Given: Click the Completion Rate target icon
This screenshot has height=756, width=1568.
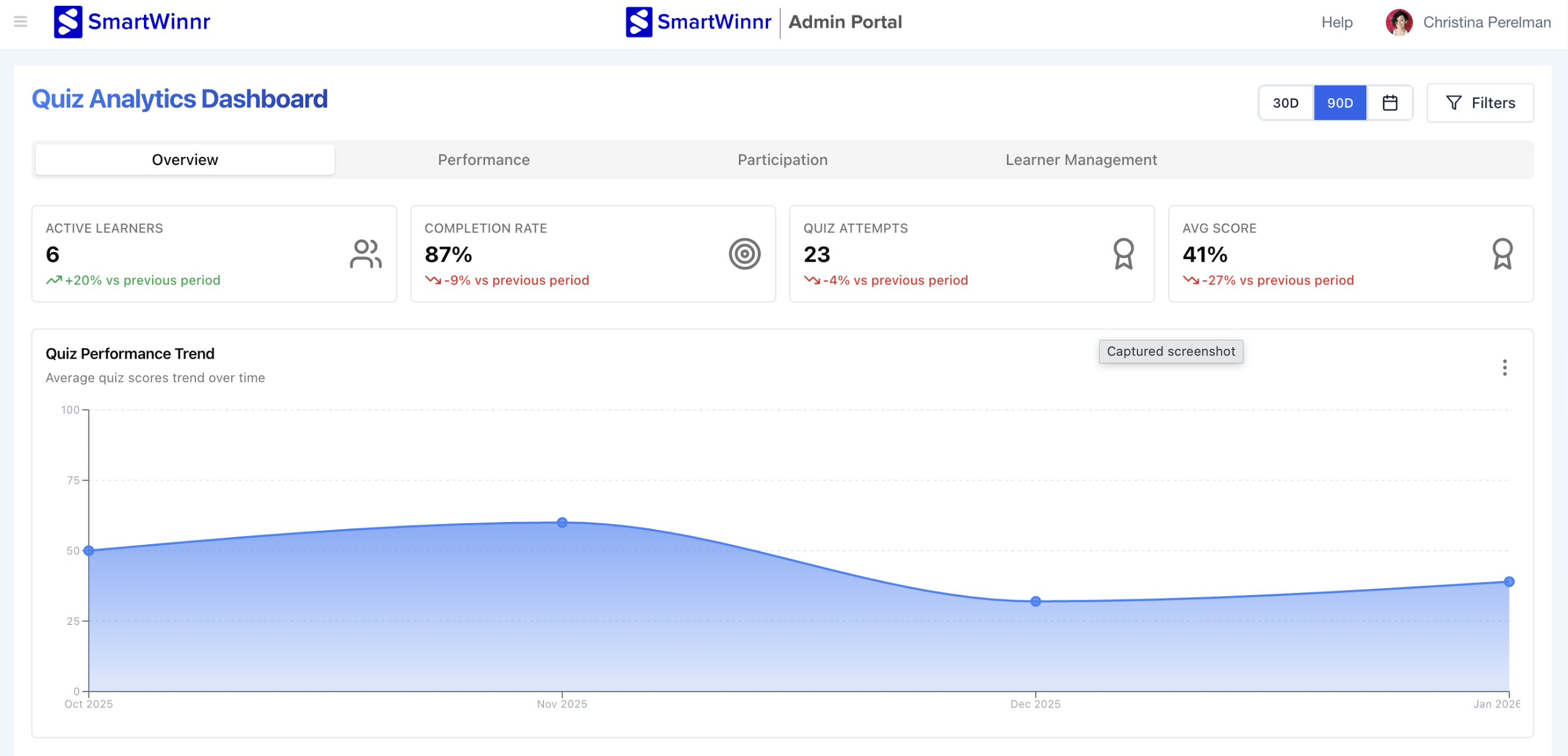Looking at the screenshot, I should 744,254.
